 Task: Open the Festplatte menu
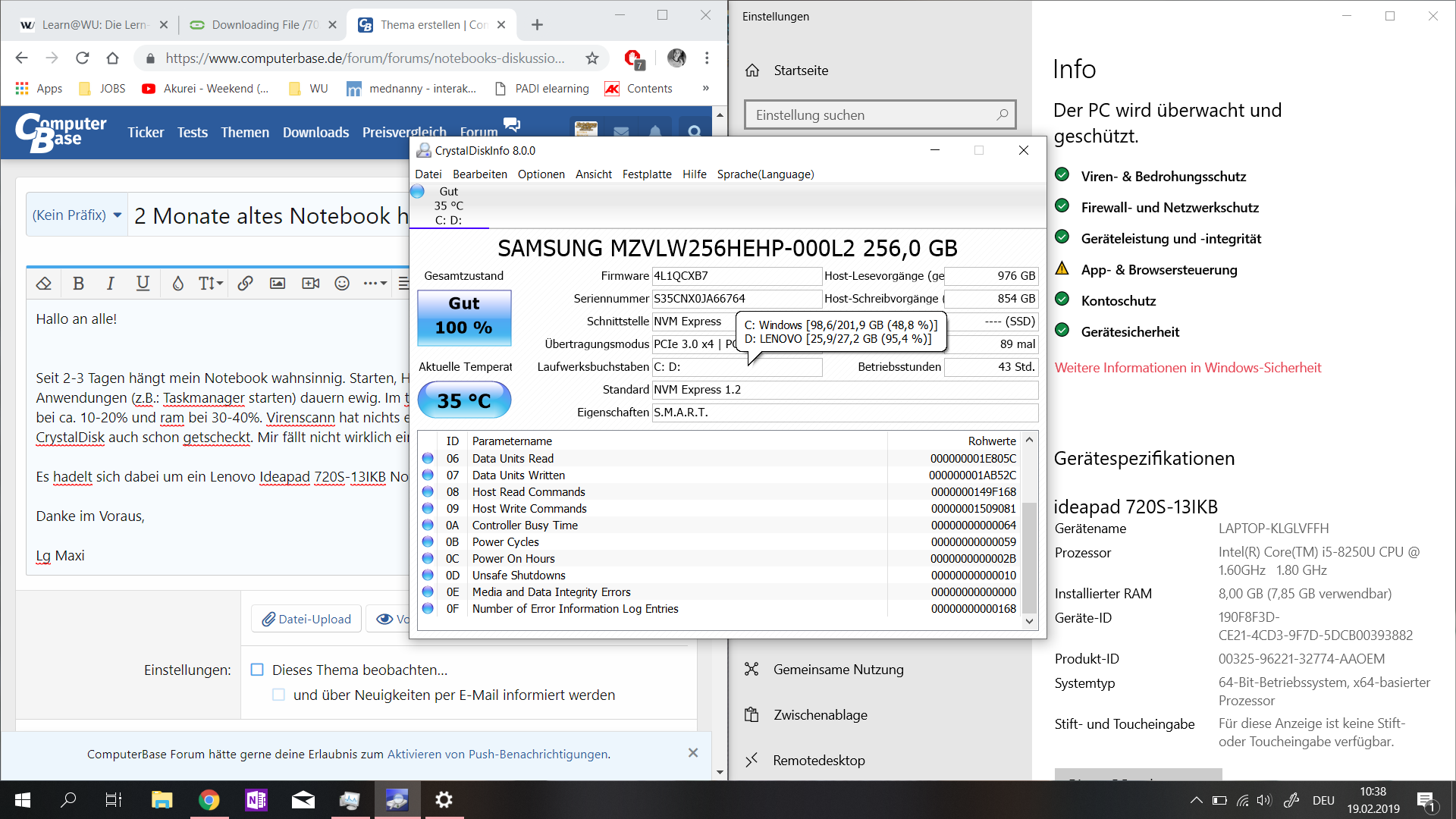(646, 174)
